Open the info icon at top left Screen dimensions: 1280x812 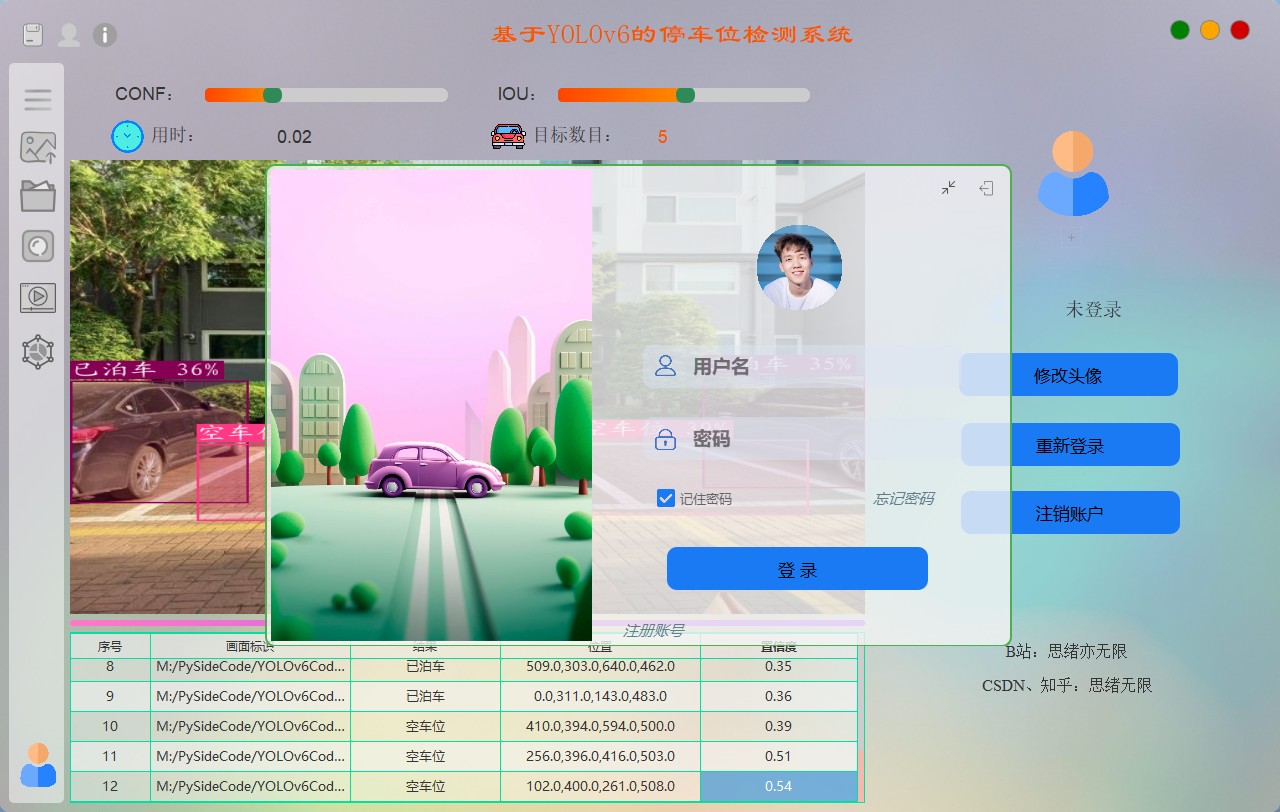pos(105,35)
